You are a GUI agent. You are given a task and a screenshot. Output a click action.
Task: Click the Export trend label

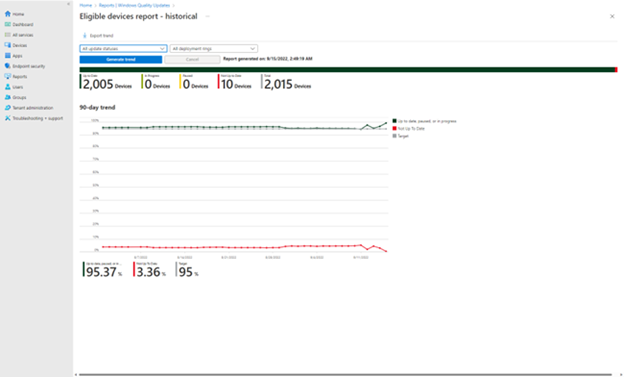point(101,35)
